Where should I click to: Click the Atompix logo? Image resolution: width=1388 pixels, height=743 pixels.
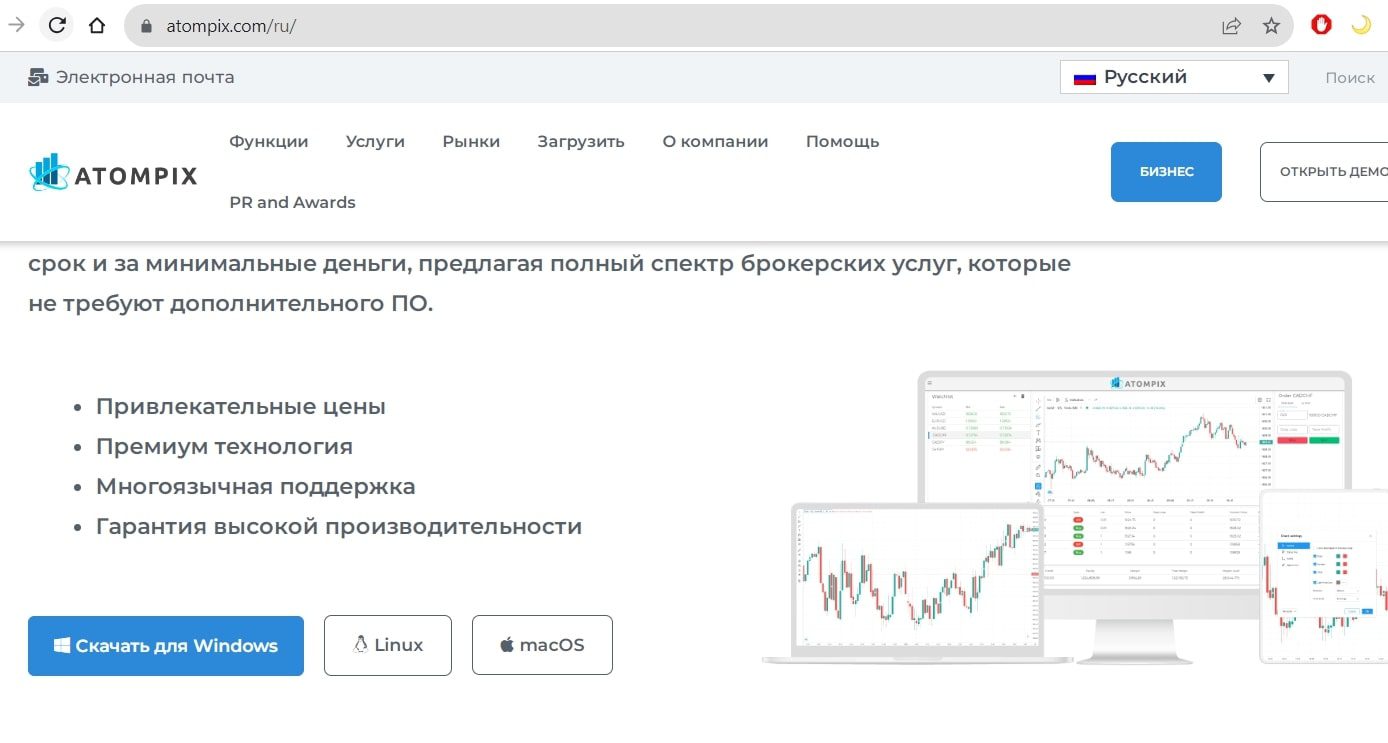[113, 173]
